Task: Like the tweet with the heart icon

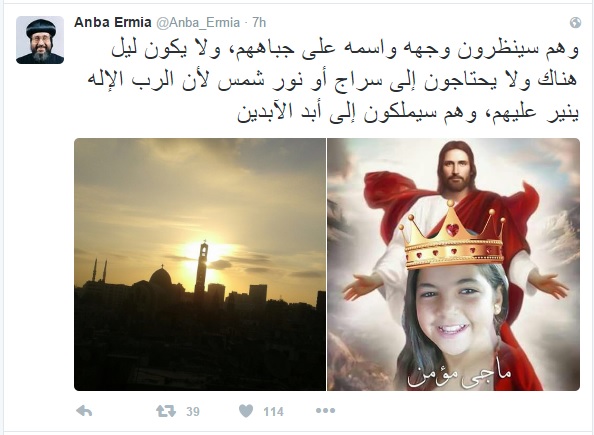Action: [246, 411]
